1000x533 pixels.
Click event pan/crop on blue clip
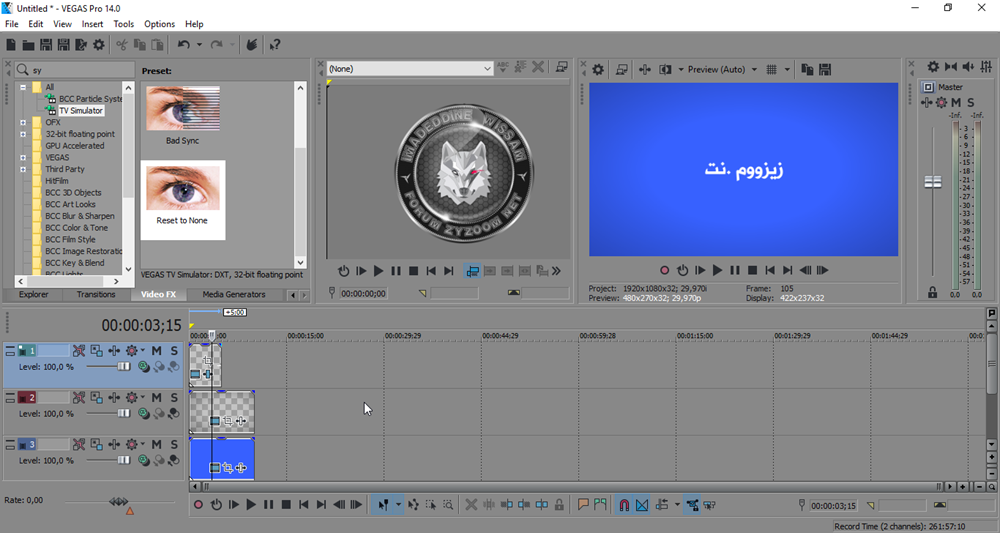pyautogui.click(x=228, y=468)
